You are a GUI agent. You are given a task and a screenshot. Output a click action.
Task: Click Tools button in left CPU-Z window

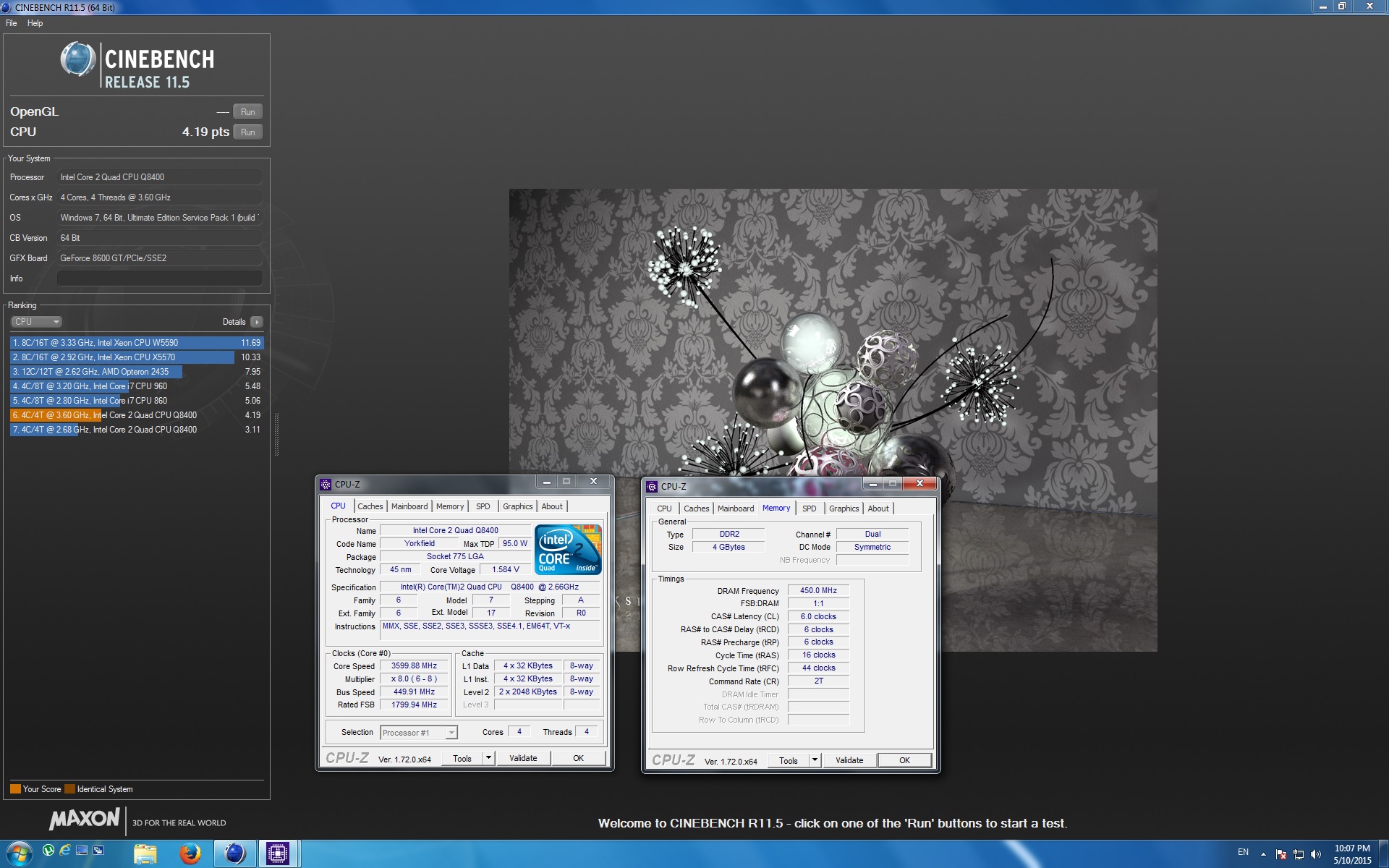coord(462,758)
